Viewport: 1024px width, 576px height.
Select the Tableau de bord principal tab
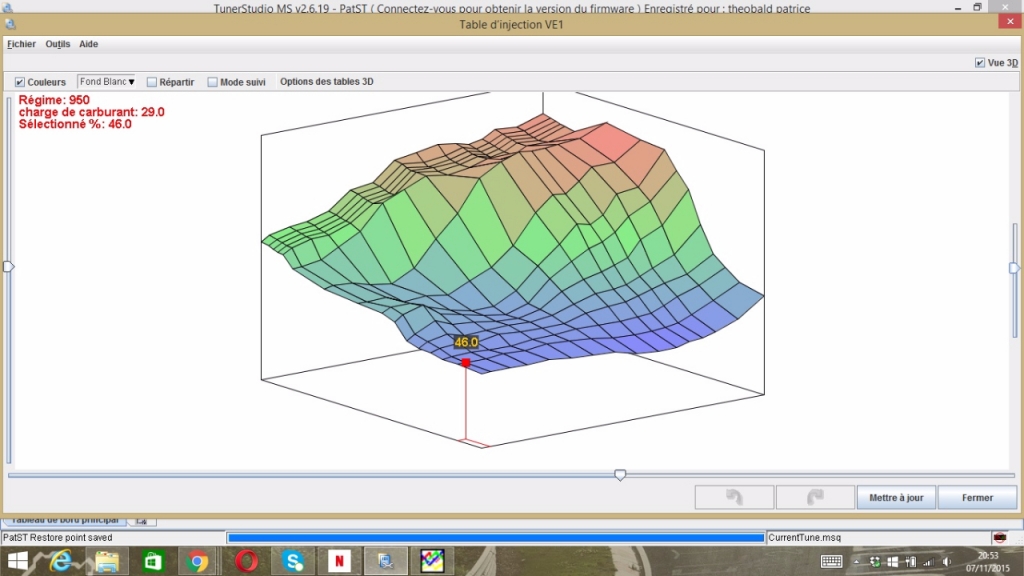(65, 520)
